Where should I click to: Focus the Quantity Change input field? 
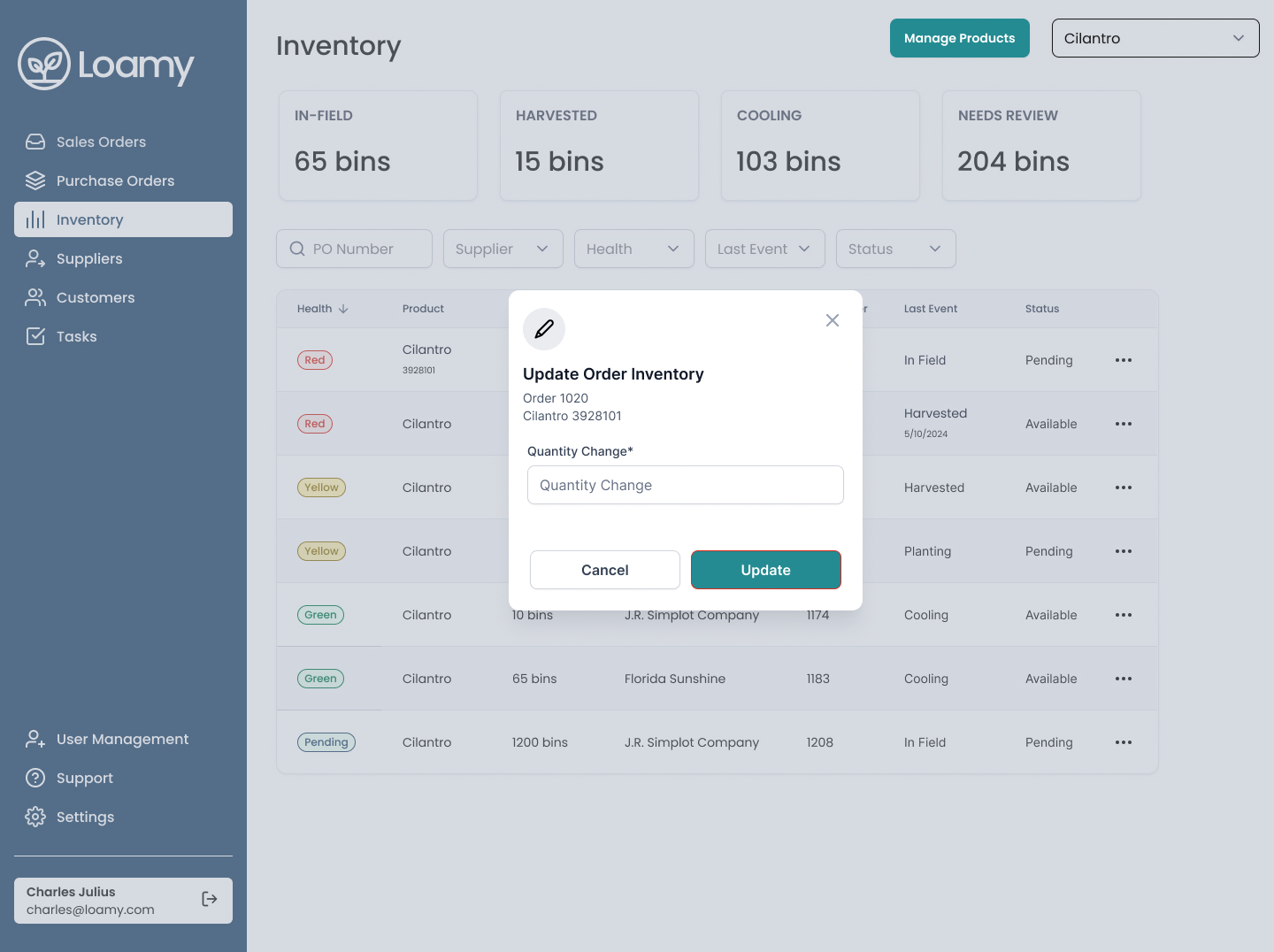coord(686,485)
